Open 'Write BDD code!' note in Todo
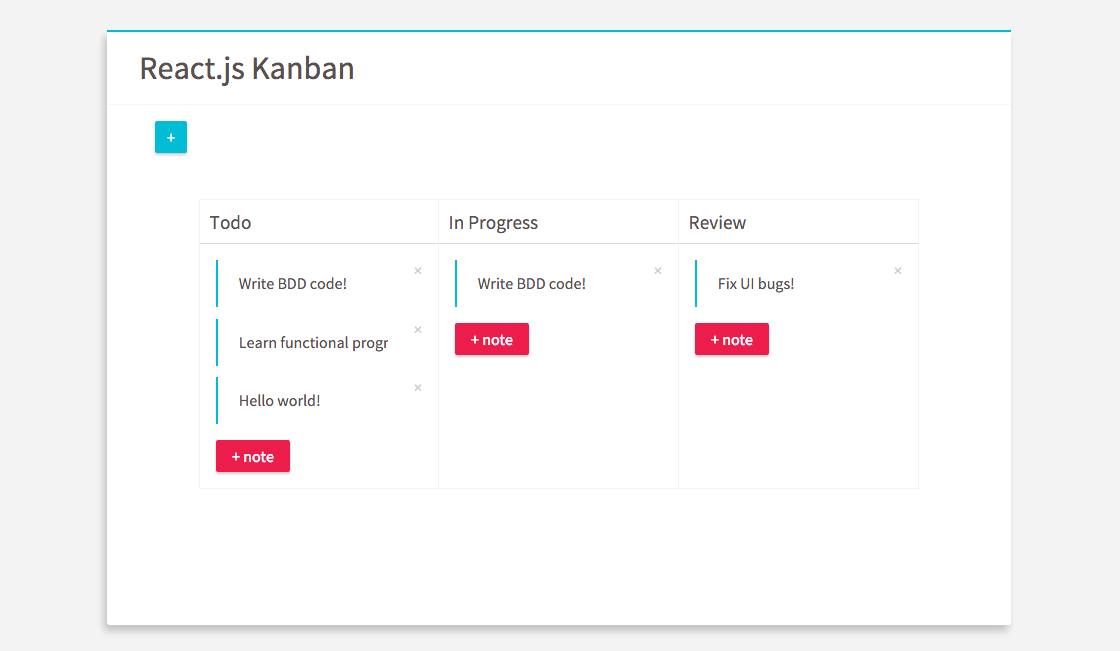This screenshot has width=1120, height=651. [293, 284]
